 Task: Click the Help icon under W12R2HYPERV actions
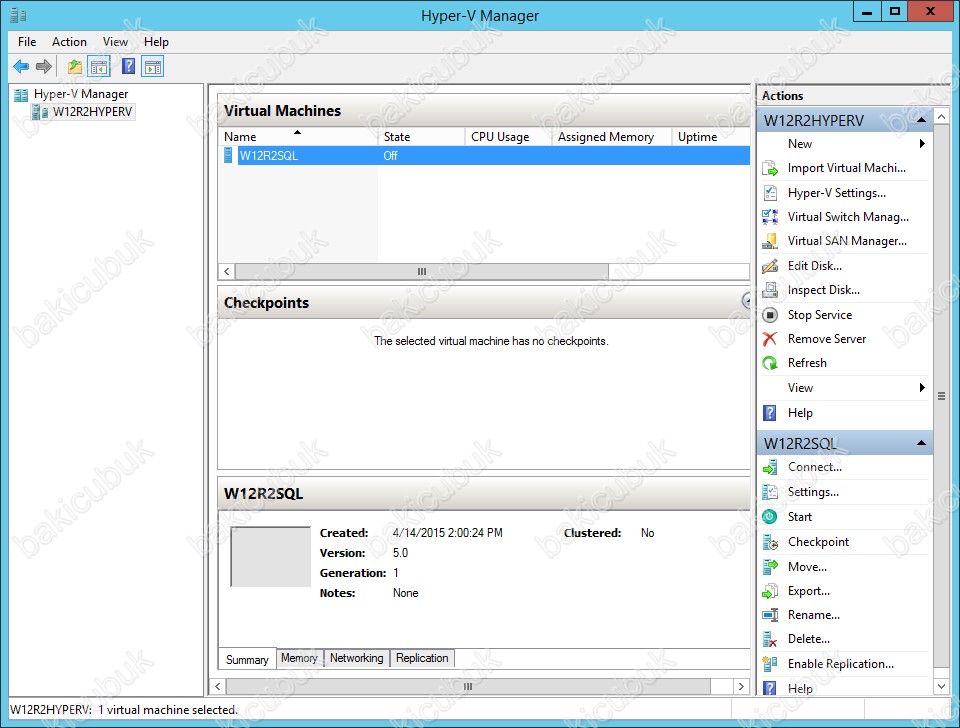770,413
